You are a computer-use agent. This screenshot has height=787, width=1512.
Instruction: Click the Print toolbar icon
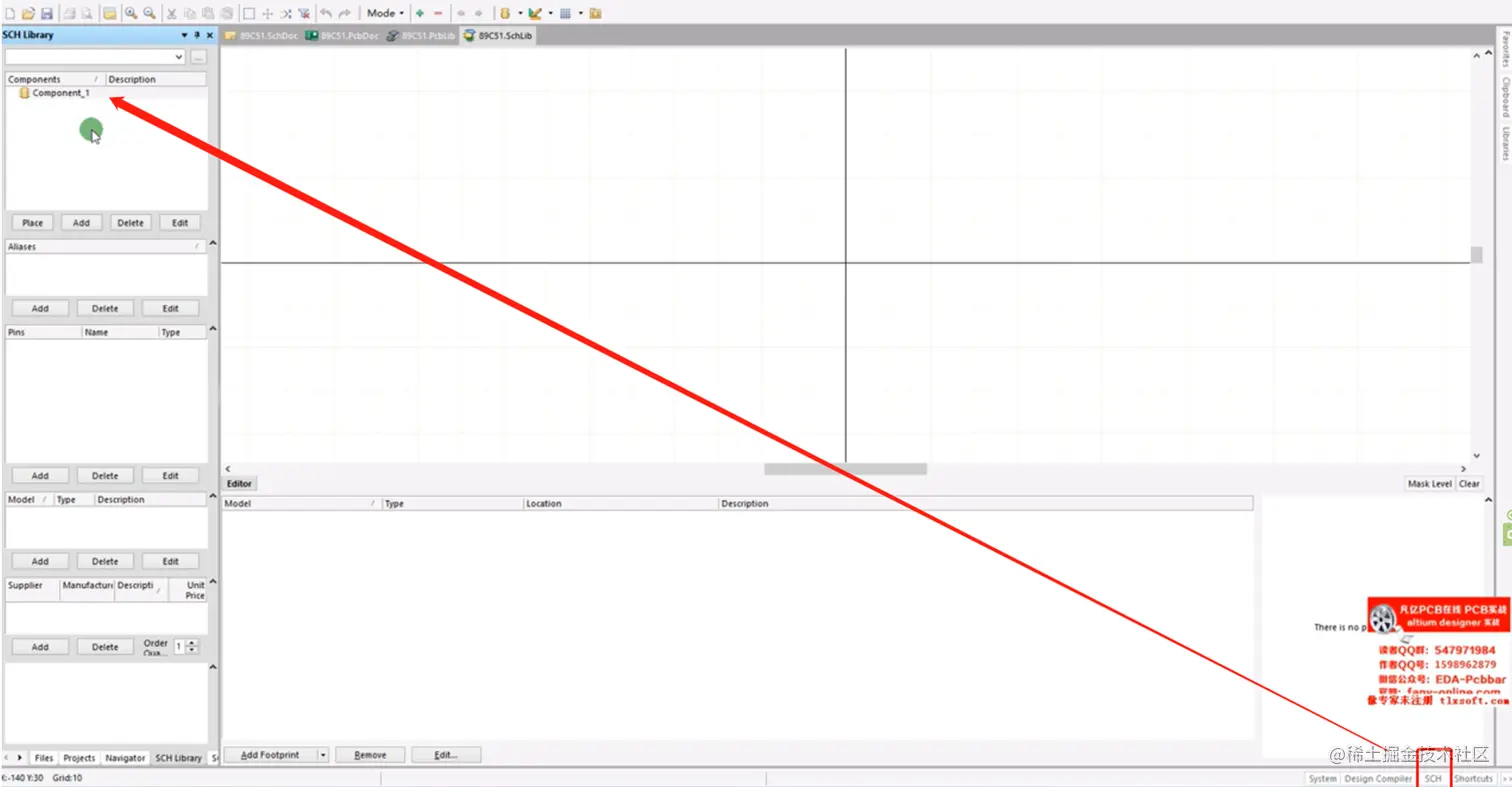coord(69,13)
